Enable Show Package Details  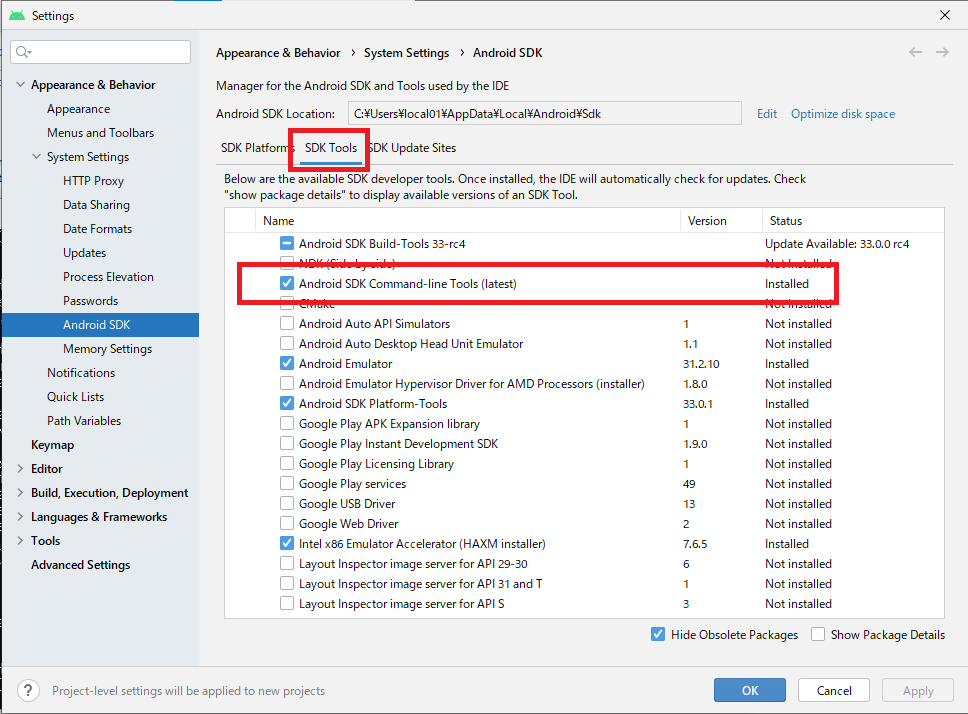[x=818, y=634]
